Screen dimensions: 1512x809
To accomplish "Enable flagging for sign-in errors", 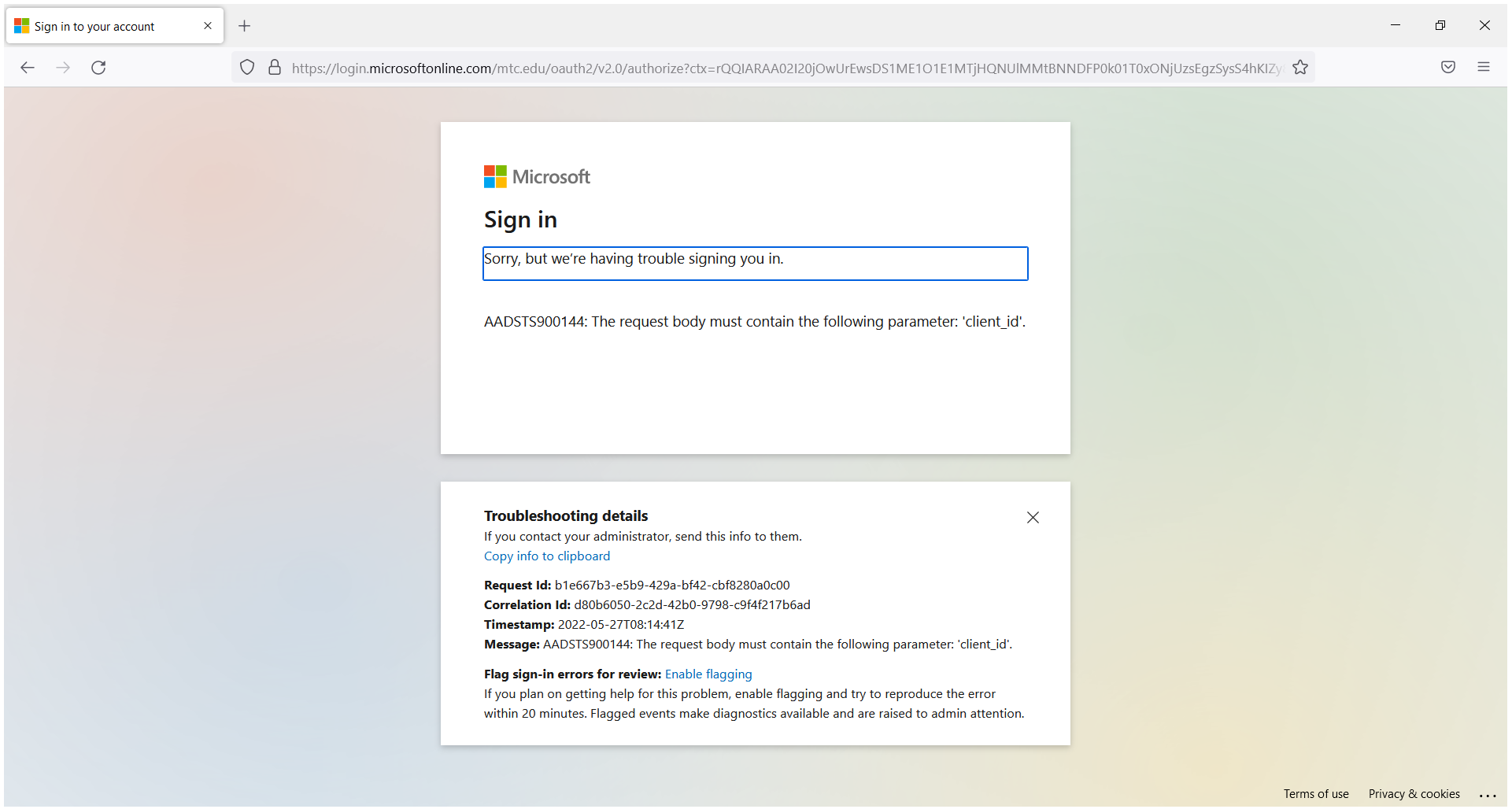I will (708, 674).
